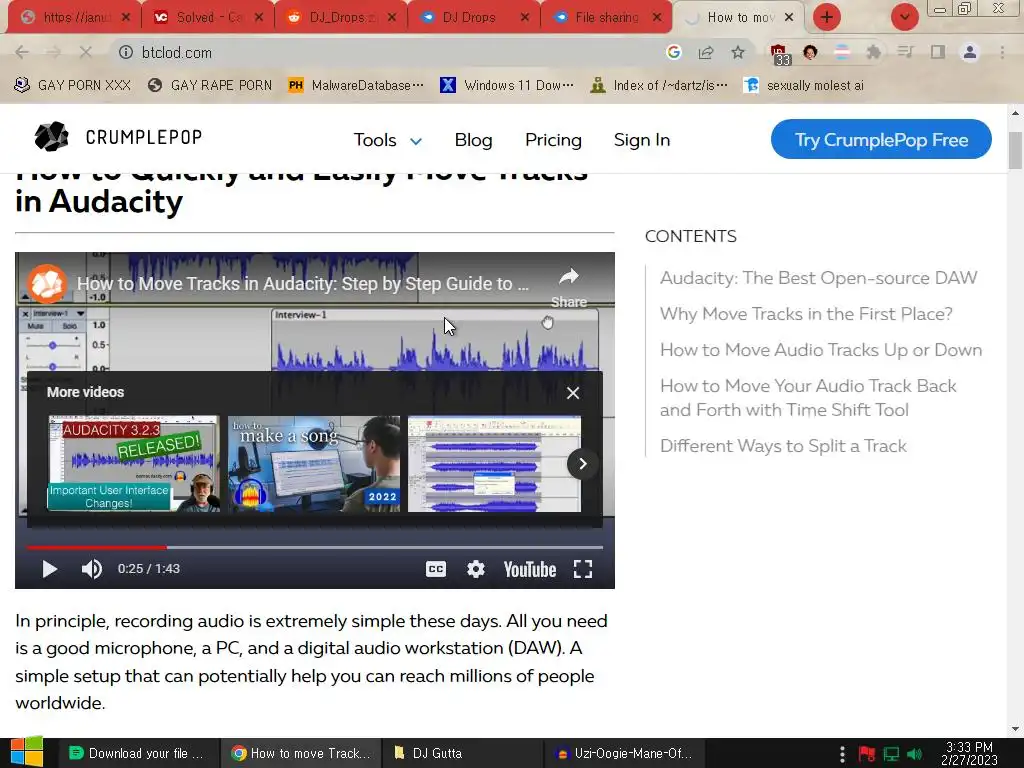Image resolution: width=1024 pixels, height=768 pixels.
Task: Switch to the DJ Drops tab
Action: 472,17
